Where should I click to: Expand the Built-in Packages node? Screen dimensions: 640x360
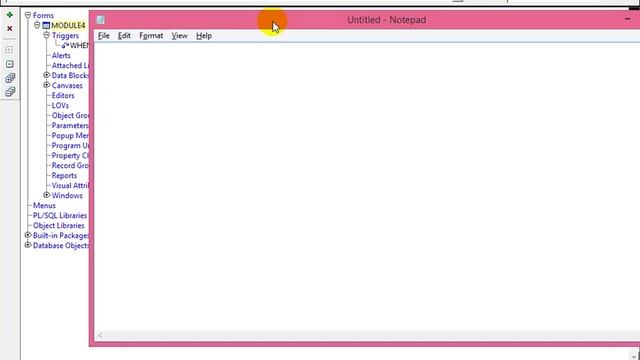[28, 235]
